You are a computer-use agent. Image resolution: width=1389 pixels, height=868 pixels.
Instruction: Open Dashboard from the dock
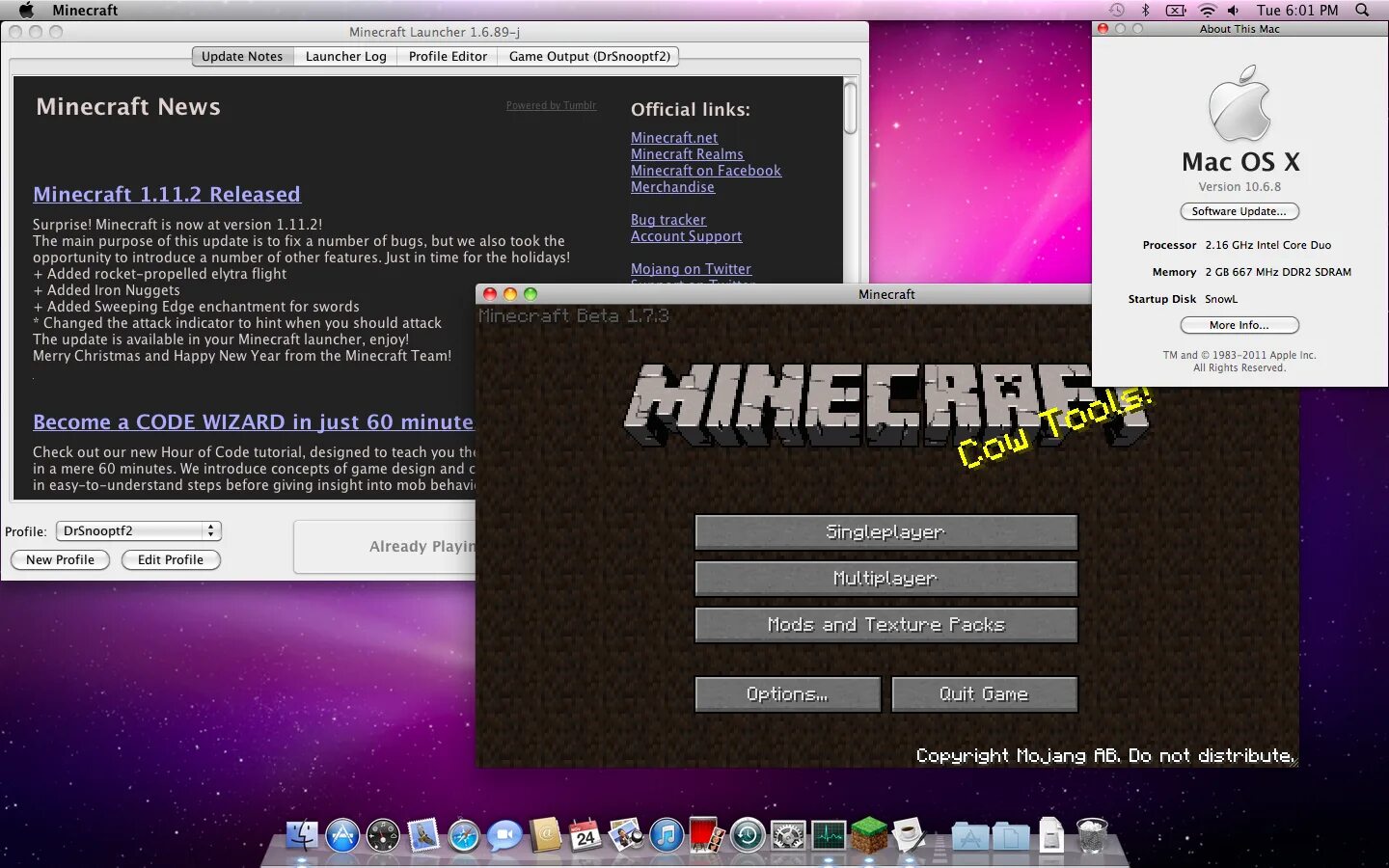(383, 835)
